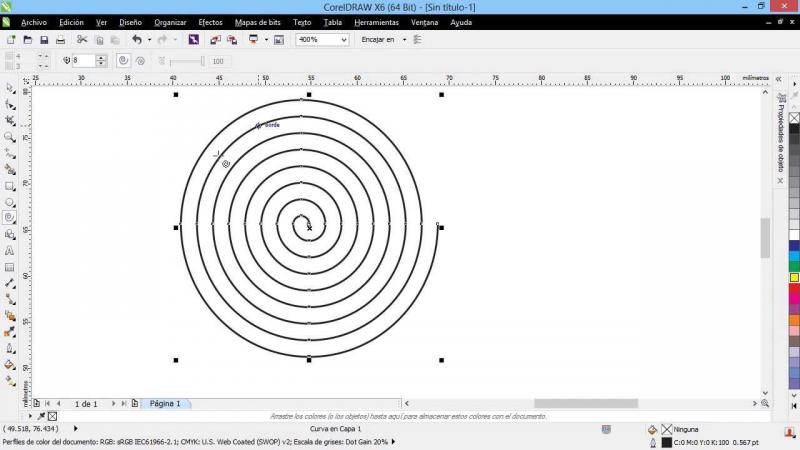Click the Print icon in toolbar

tap(60, 40)
